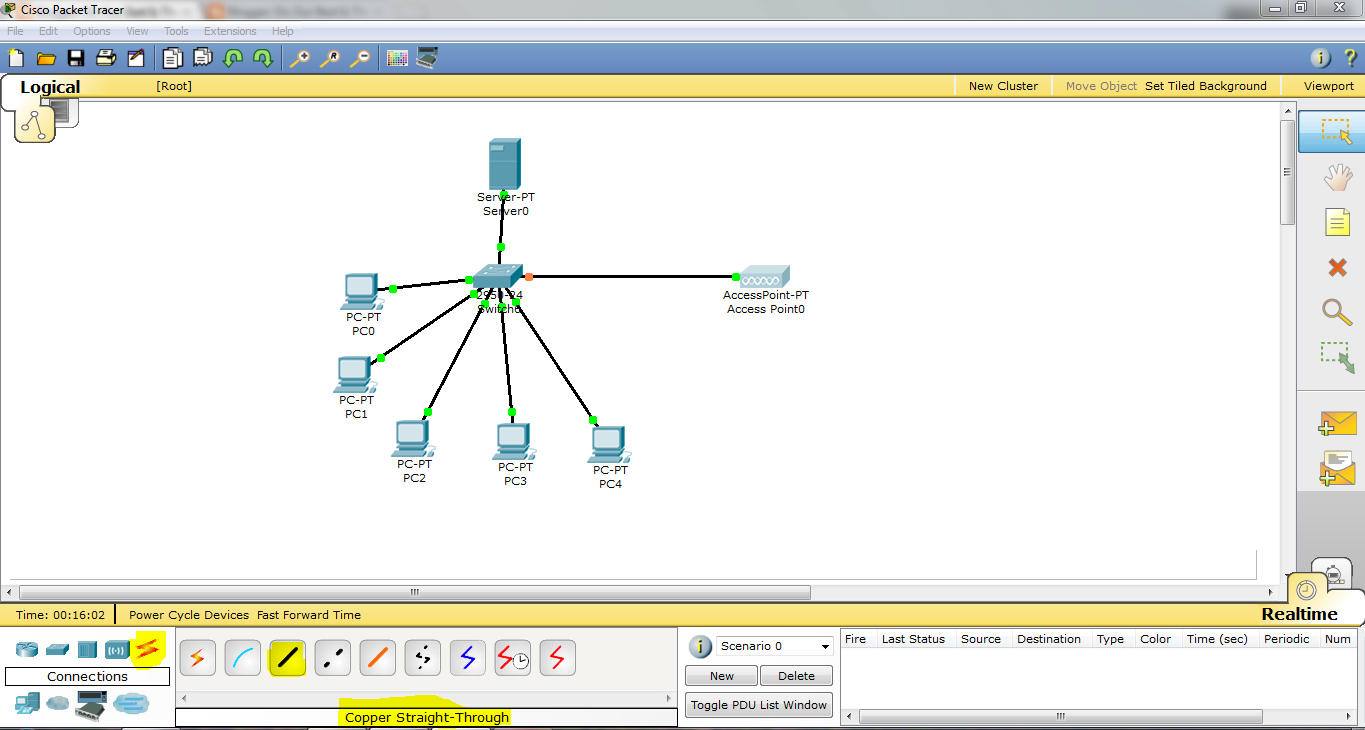Open the Viewport button
This screenshot has width=1365, height=730.
[1329, 86]
